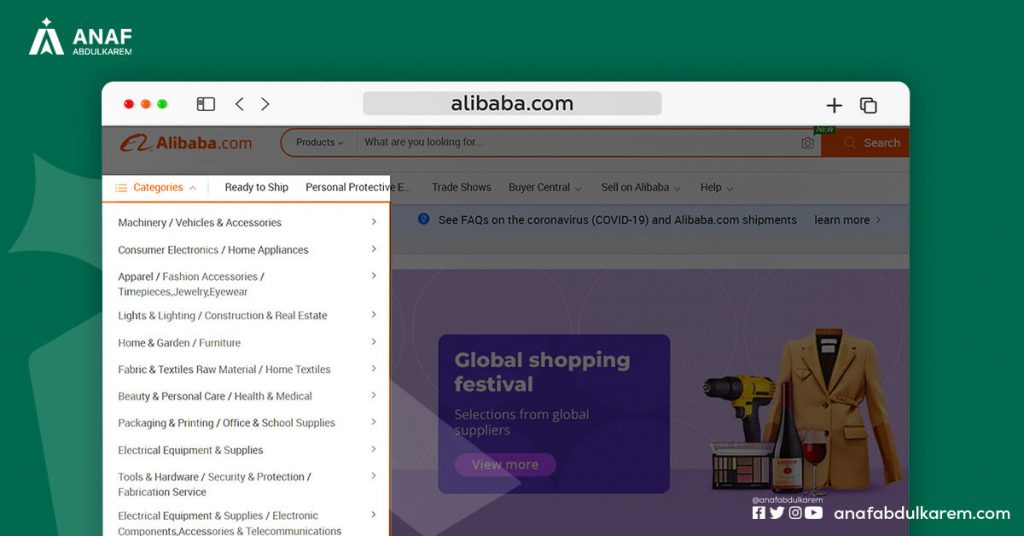Image resolution: width=1024 pixels, height=536 pixels.
Task: Expand the Machinery / Vehicles row arrow
Action: (x=374, y=222)
